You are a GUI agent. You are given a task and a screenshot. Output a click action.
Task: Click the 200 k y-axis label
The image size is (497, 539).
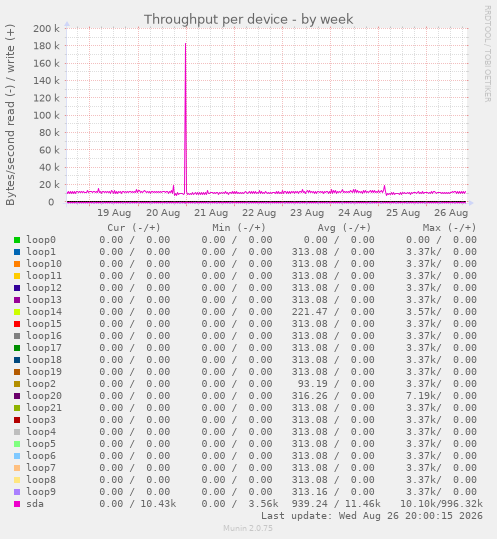pyautogui.click(x=46, y=29)
